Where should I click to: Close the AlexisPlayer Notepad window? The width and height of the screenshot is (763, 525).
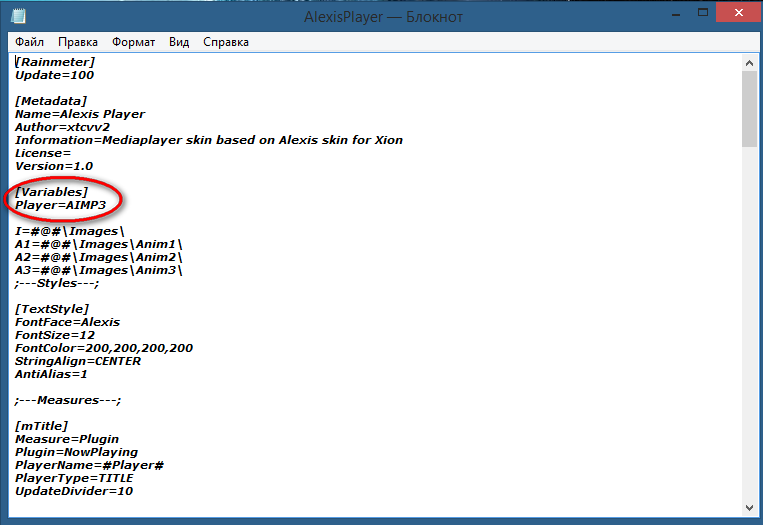(739, 13)
